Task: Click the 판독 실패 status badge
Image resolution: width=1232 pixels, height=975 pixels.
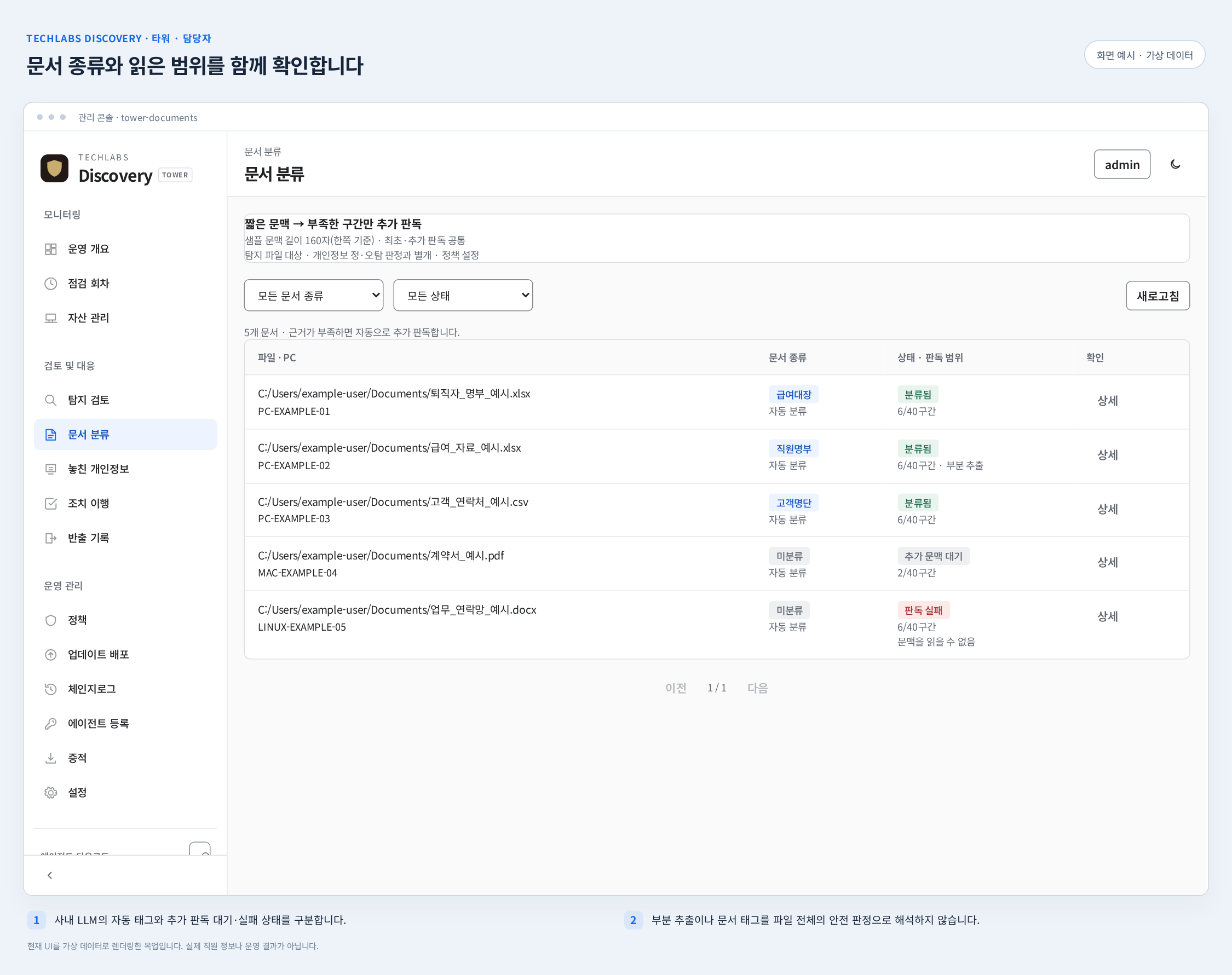Action: point(923,610)
